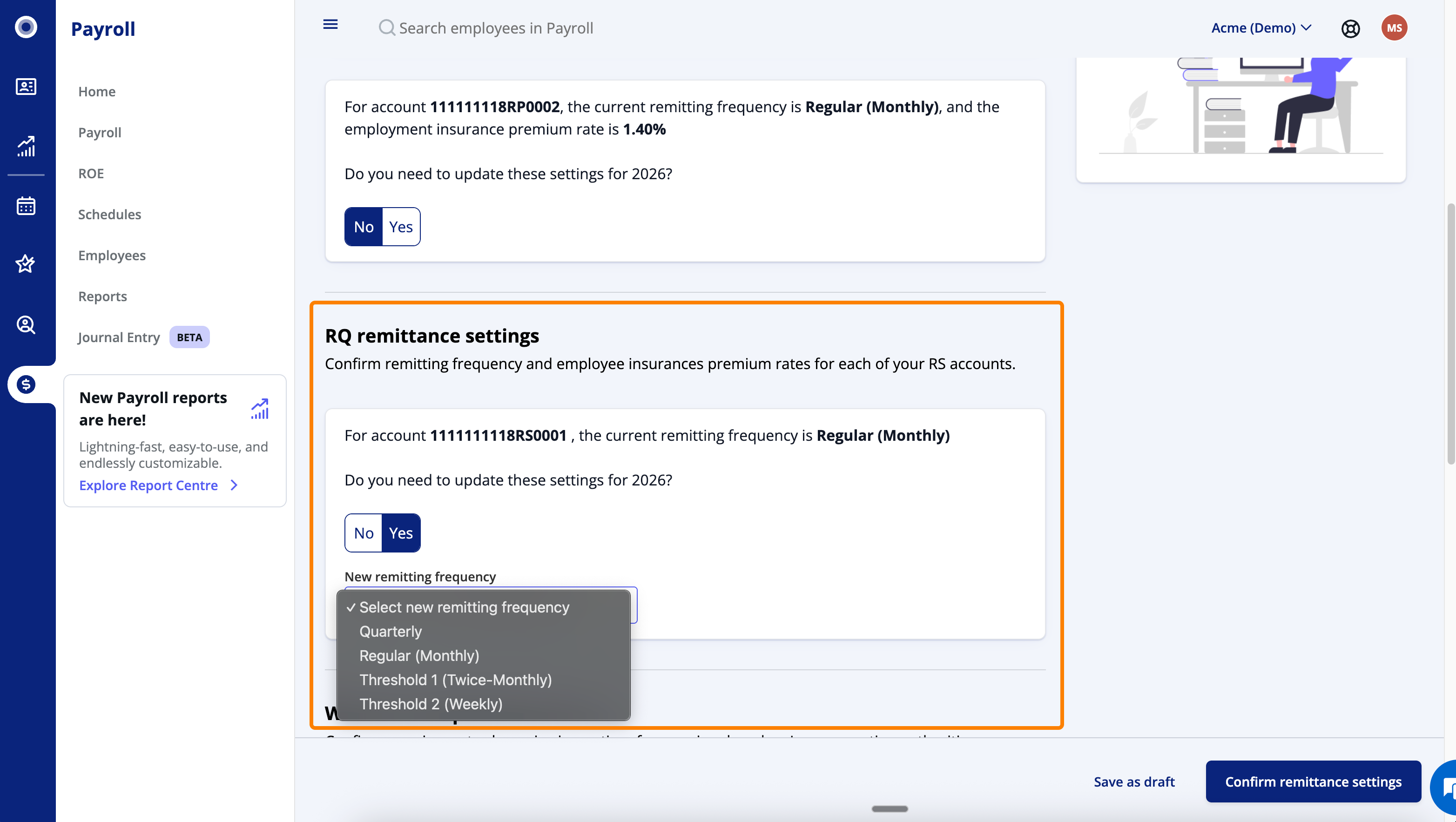Screen dimensions: 1456x822
Task: Open the calendar sidebar icon
Action: pyautogui.click(x=26, y=206)
